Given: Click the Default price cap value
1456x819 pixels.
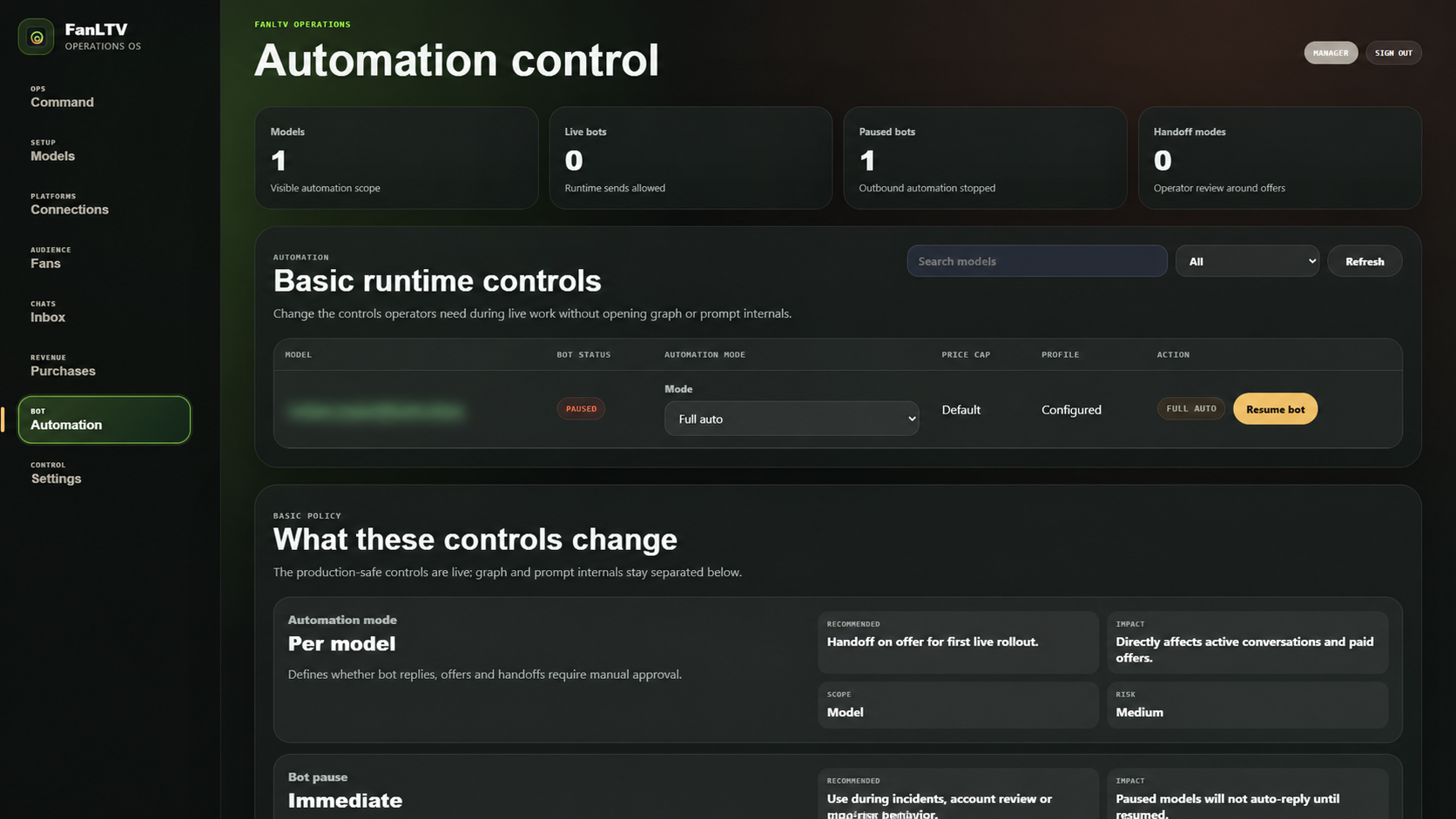Looking at the screenshot, I should click(961, 410).
